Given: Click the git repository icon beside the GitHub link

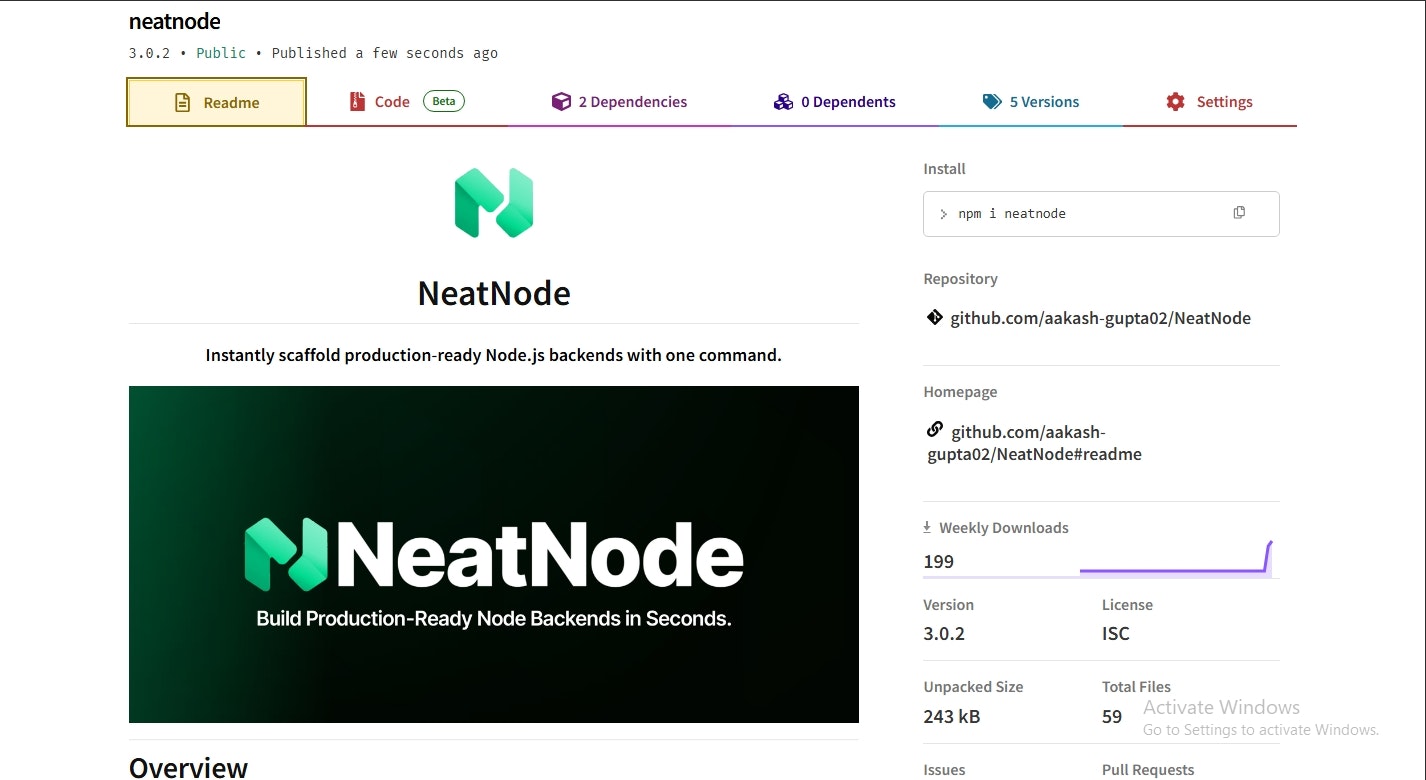Looking at the screenshot, I should coord(934,317).
